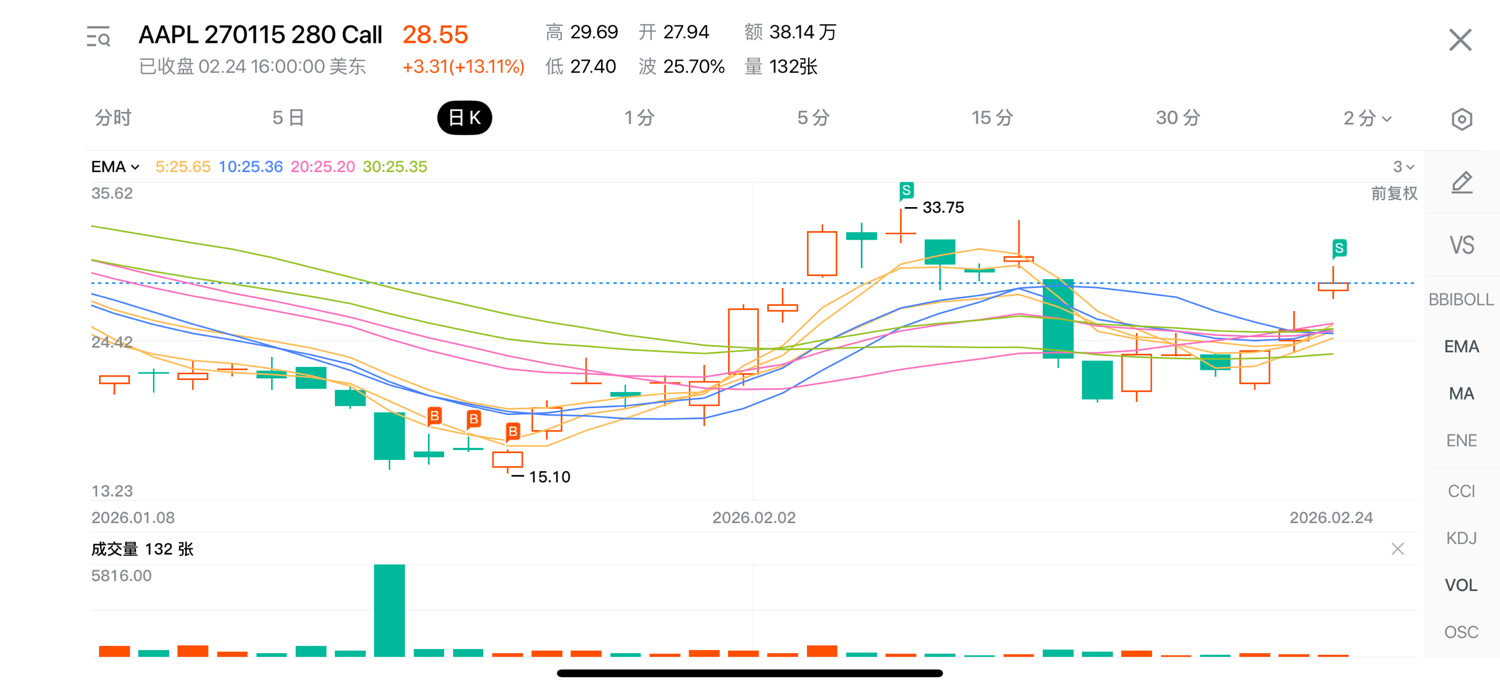Screen dimensions: 1500x690
Task: Click the tallest green volume bar
Action: [x=389, y=610]
